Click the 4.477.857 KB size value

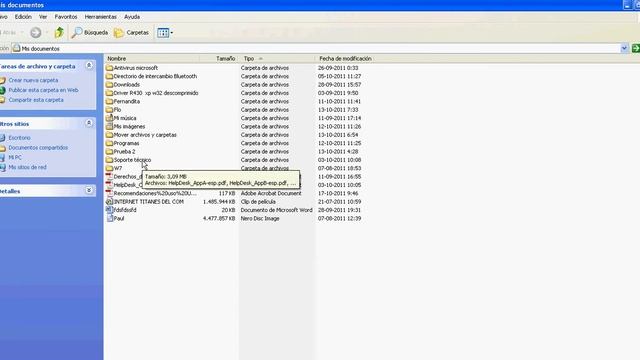(219, 218)
